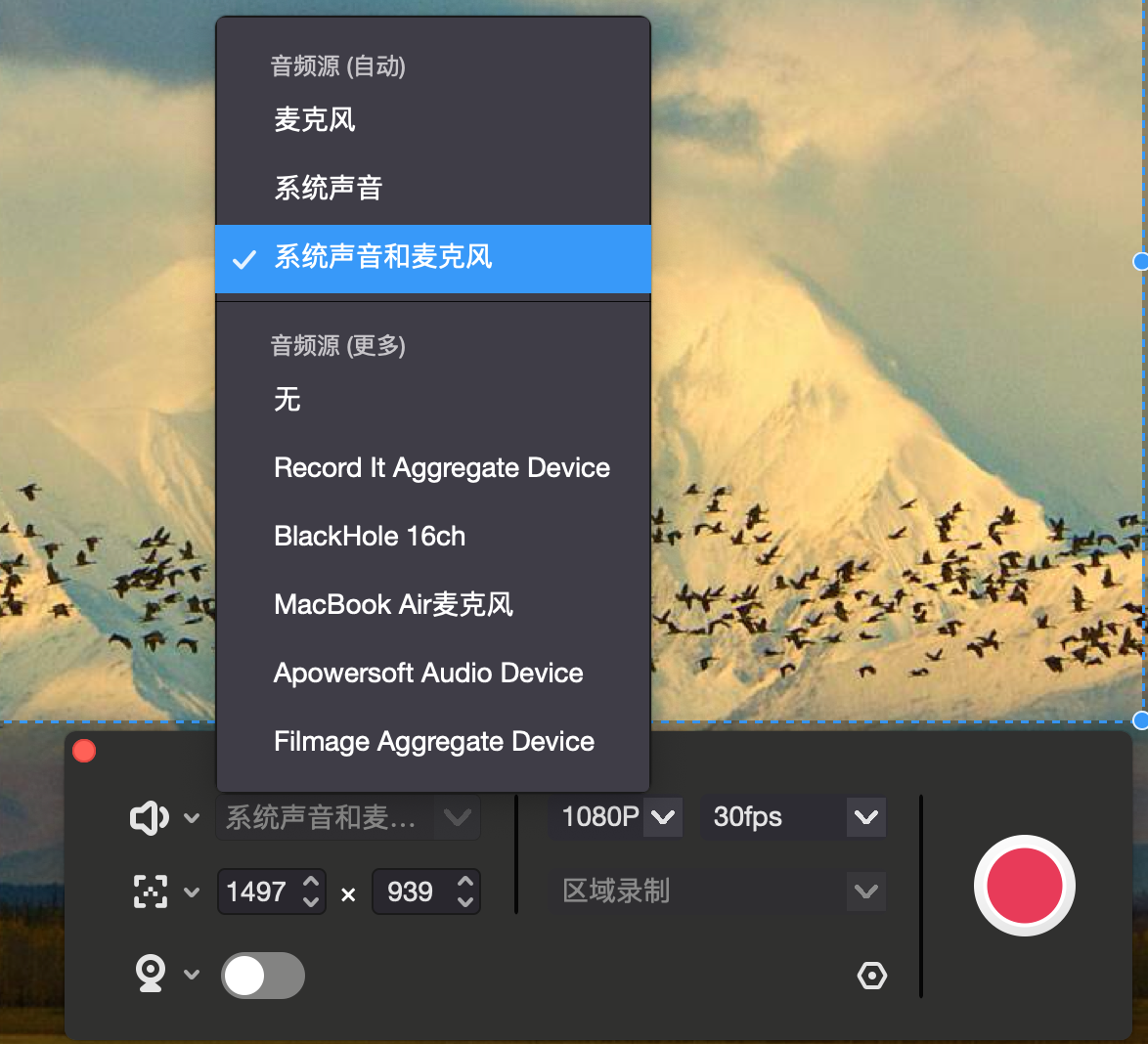
Task: Choose BlackHole 16ch device
Action: 432,536
